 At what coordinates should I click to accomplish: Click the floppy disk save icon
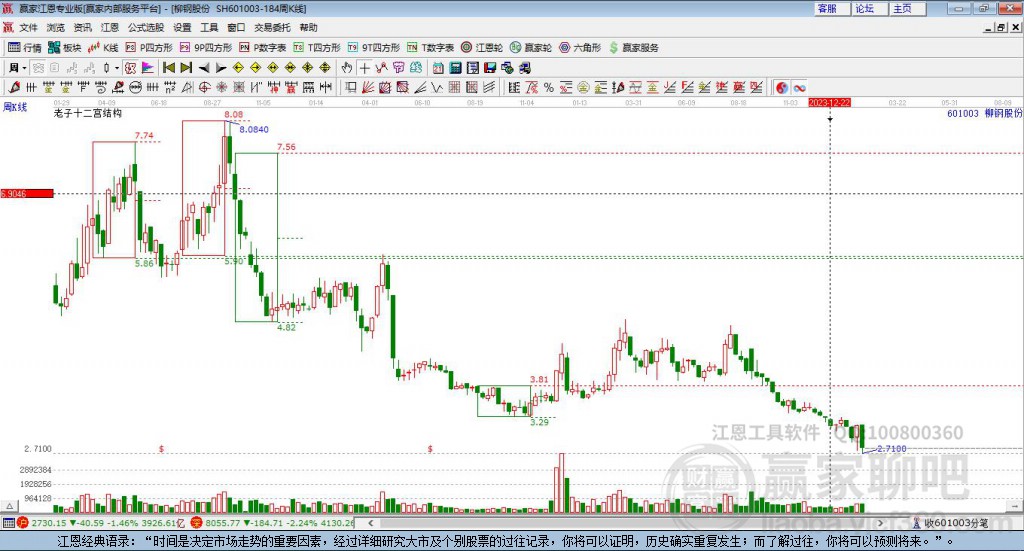click(x=490, y=68)
